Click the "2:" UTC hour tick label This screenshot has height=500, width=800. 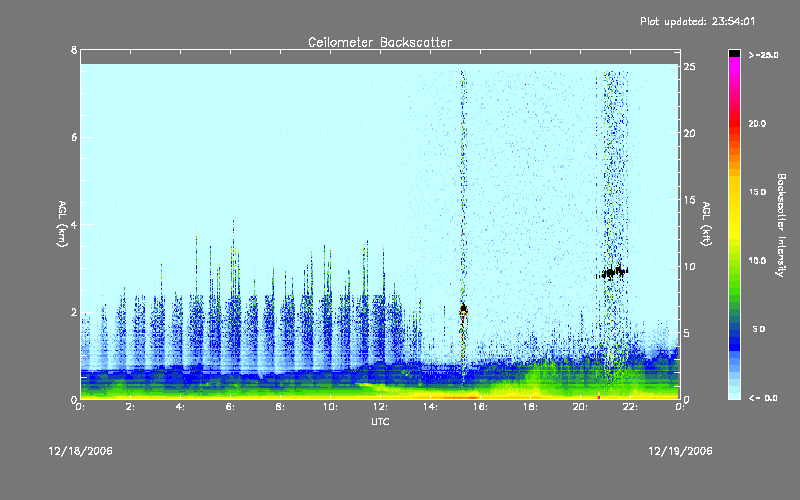pyautogui.click(x=131, y=407)
